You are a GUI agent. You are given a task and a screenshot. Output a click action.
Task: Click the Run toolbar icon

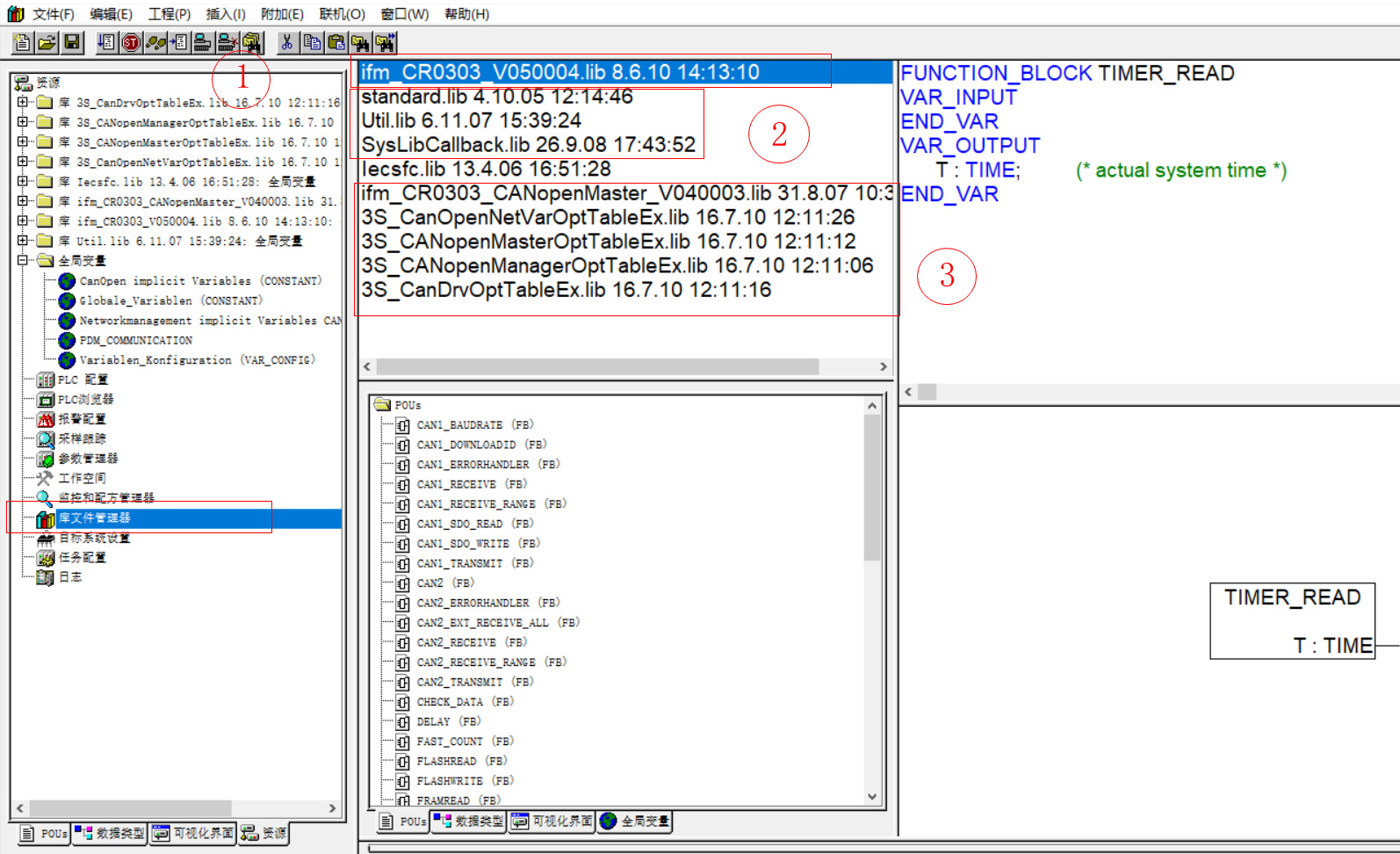(x=107, y=42)
